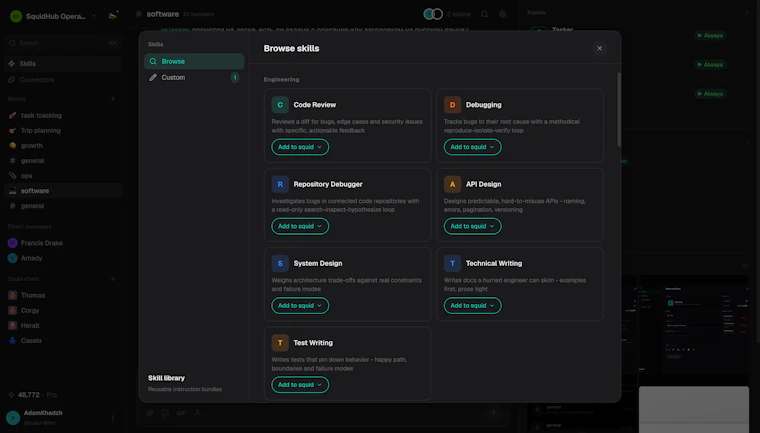
Task: Open the ops room
Action: (x=63, y=176)
